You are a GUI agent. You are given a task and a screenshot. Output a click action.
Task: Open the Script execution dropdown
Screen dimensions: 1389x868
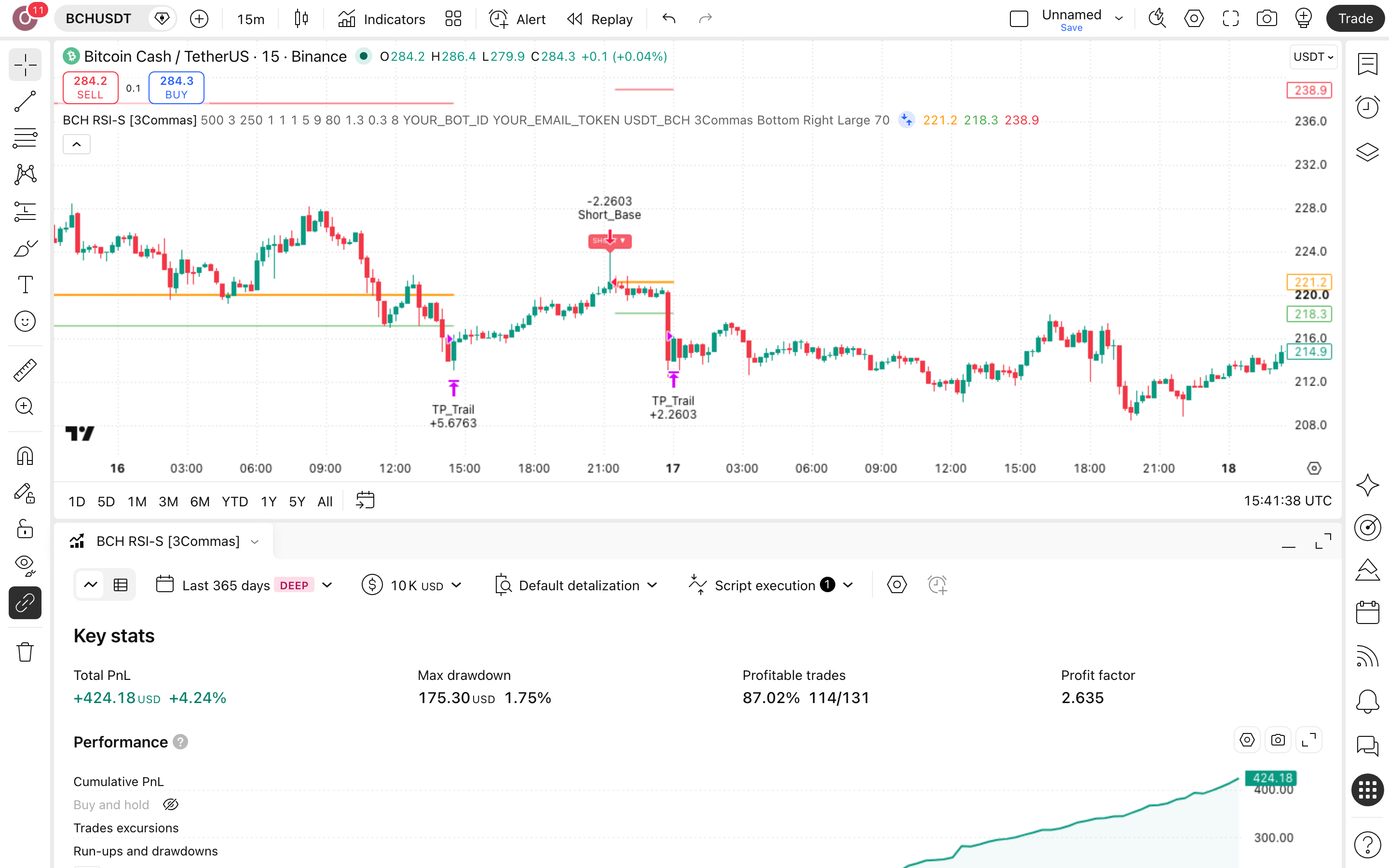(771, 585)
